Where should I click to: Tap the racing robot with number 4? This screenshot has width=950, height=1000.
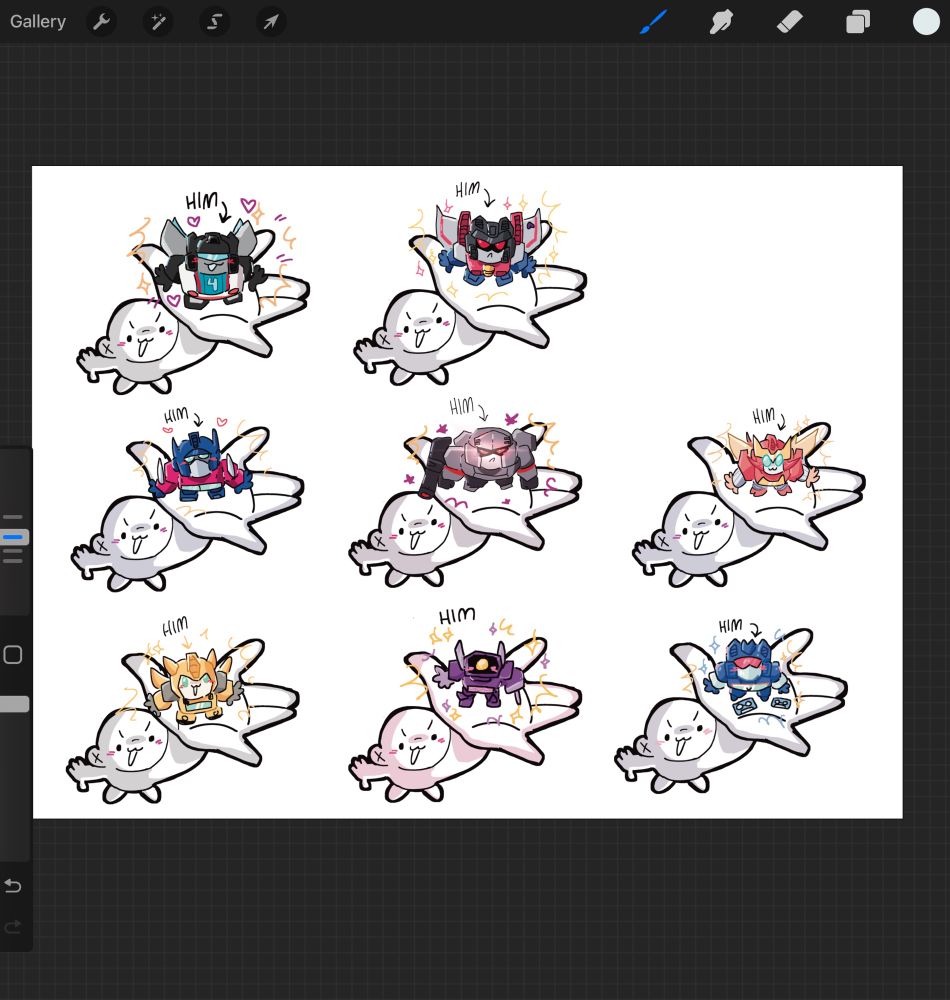click(x=209, y=264)
